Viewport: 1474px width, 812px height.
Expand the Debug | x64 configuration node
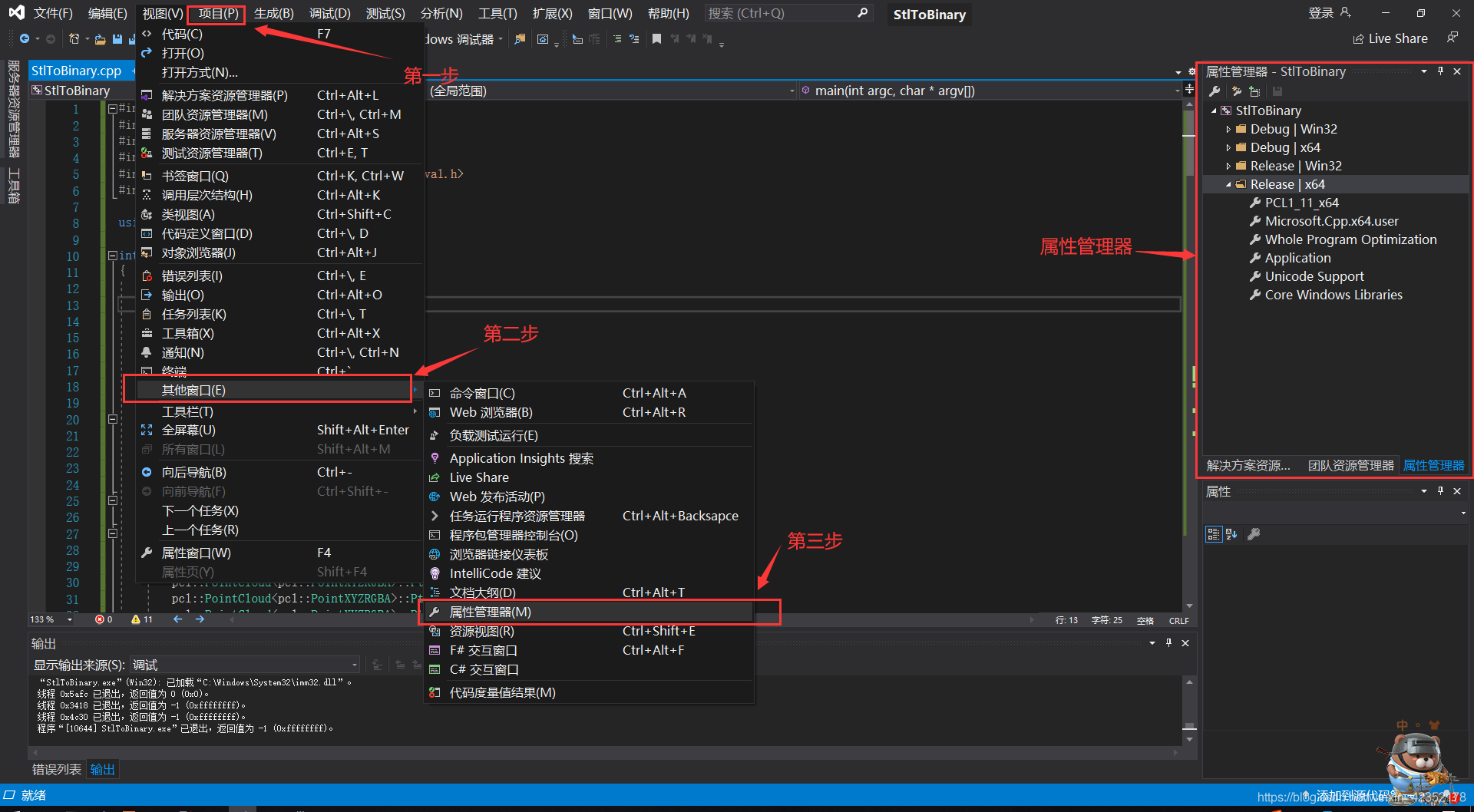click(1228, 147)
